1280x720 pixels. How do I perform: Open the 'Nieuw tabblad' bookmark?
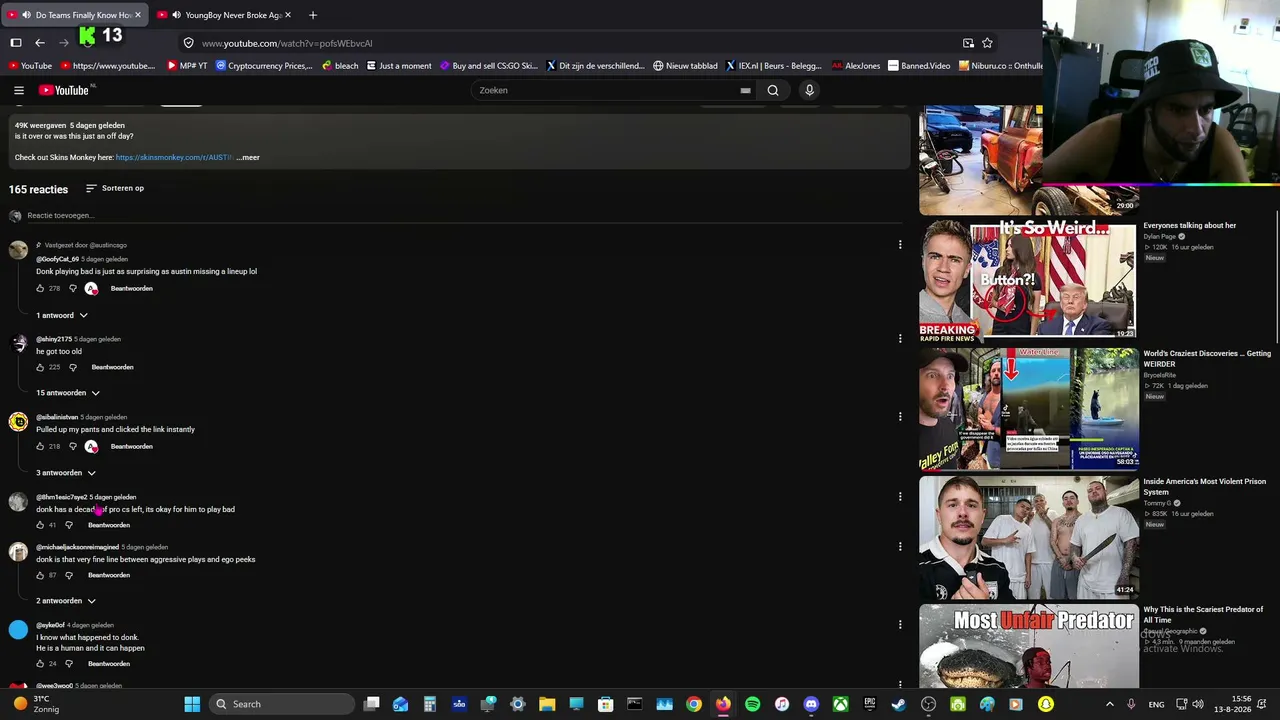tap(686, 66)
